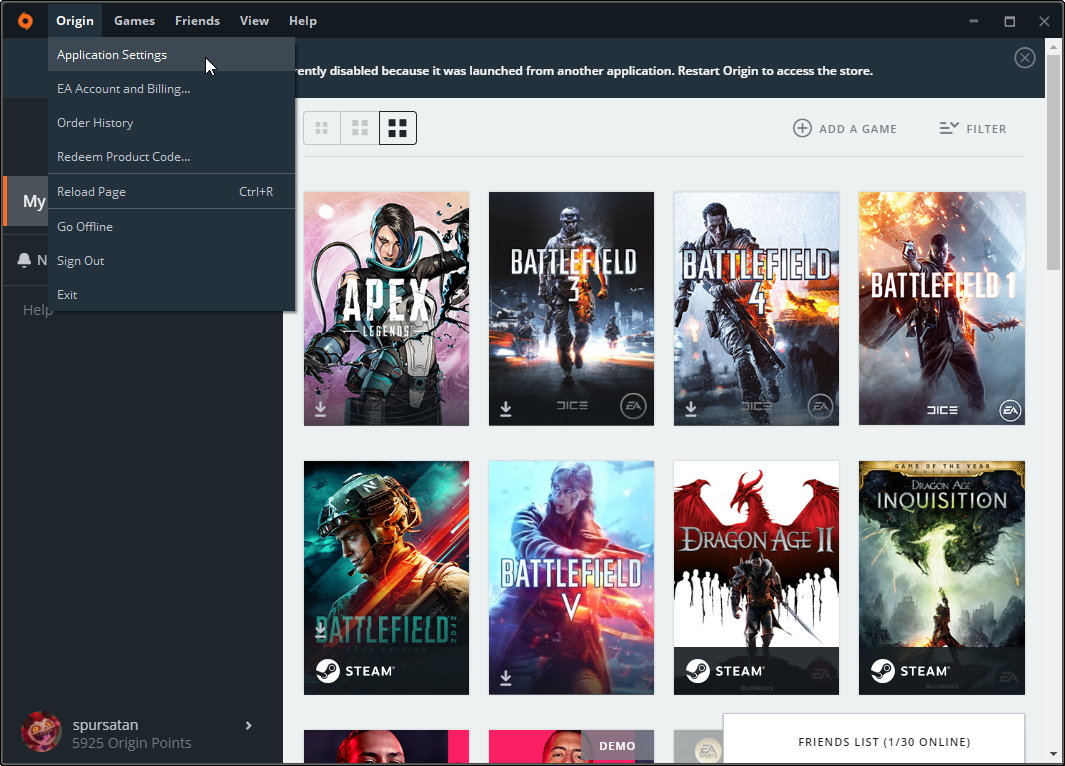Select the Battlefield V game cover
This screenshot has width=1065, height=766.
click(571, 577)
